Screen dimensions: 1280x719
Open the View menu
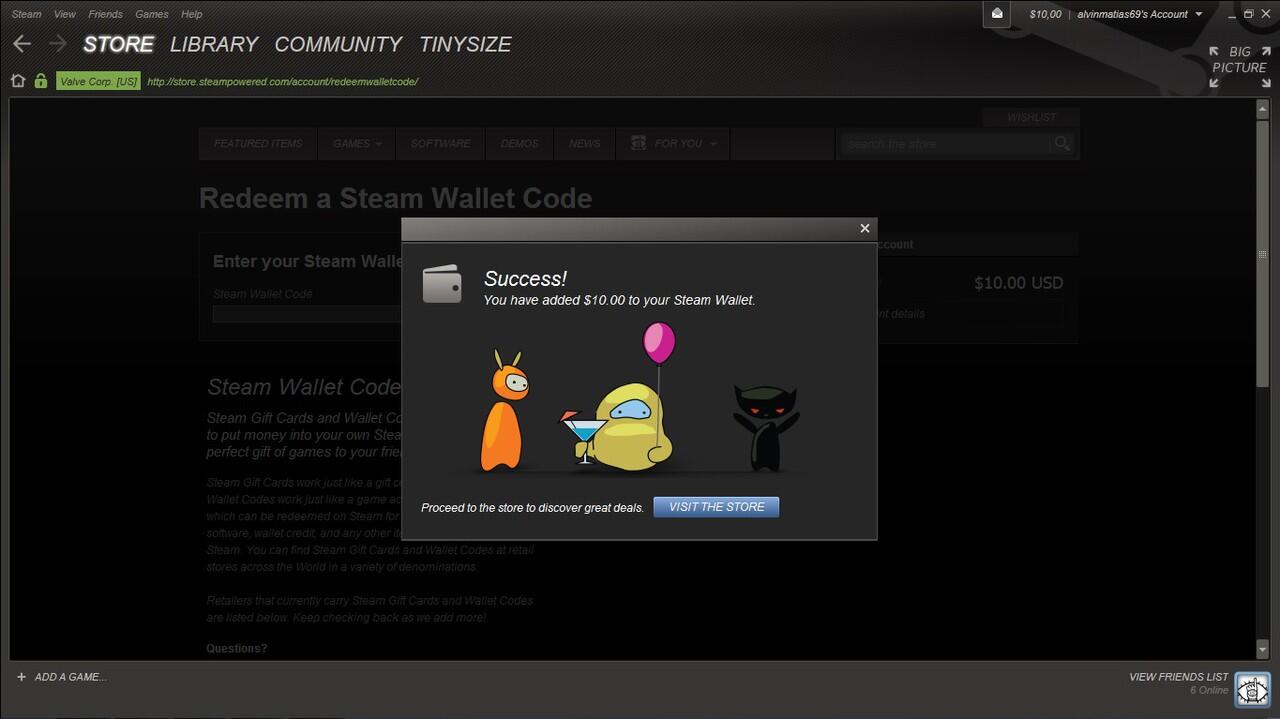[x=65, y=14]
